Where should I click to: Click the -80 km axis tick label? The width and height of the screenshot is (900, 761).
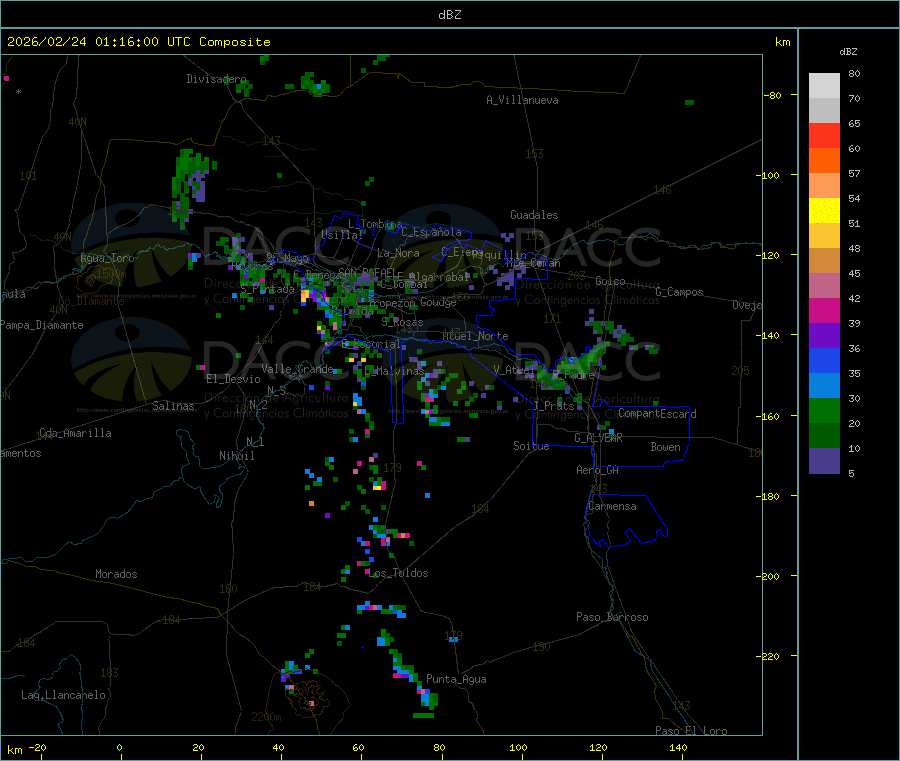[x=772, y=95]
